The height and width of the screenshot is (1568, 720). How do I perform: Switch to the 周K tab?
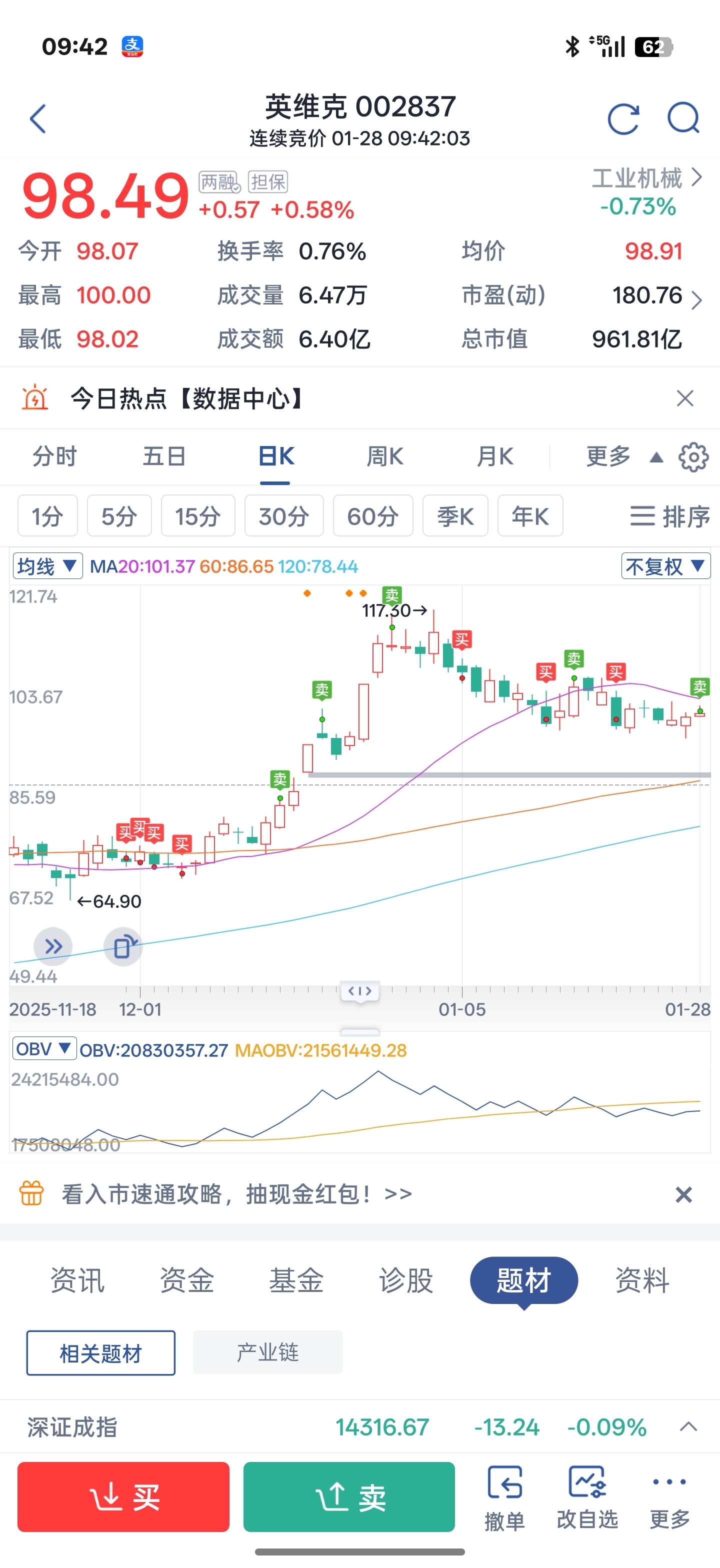(384, 456)
